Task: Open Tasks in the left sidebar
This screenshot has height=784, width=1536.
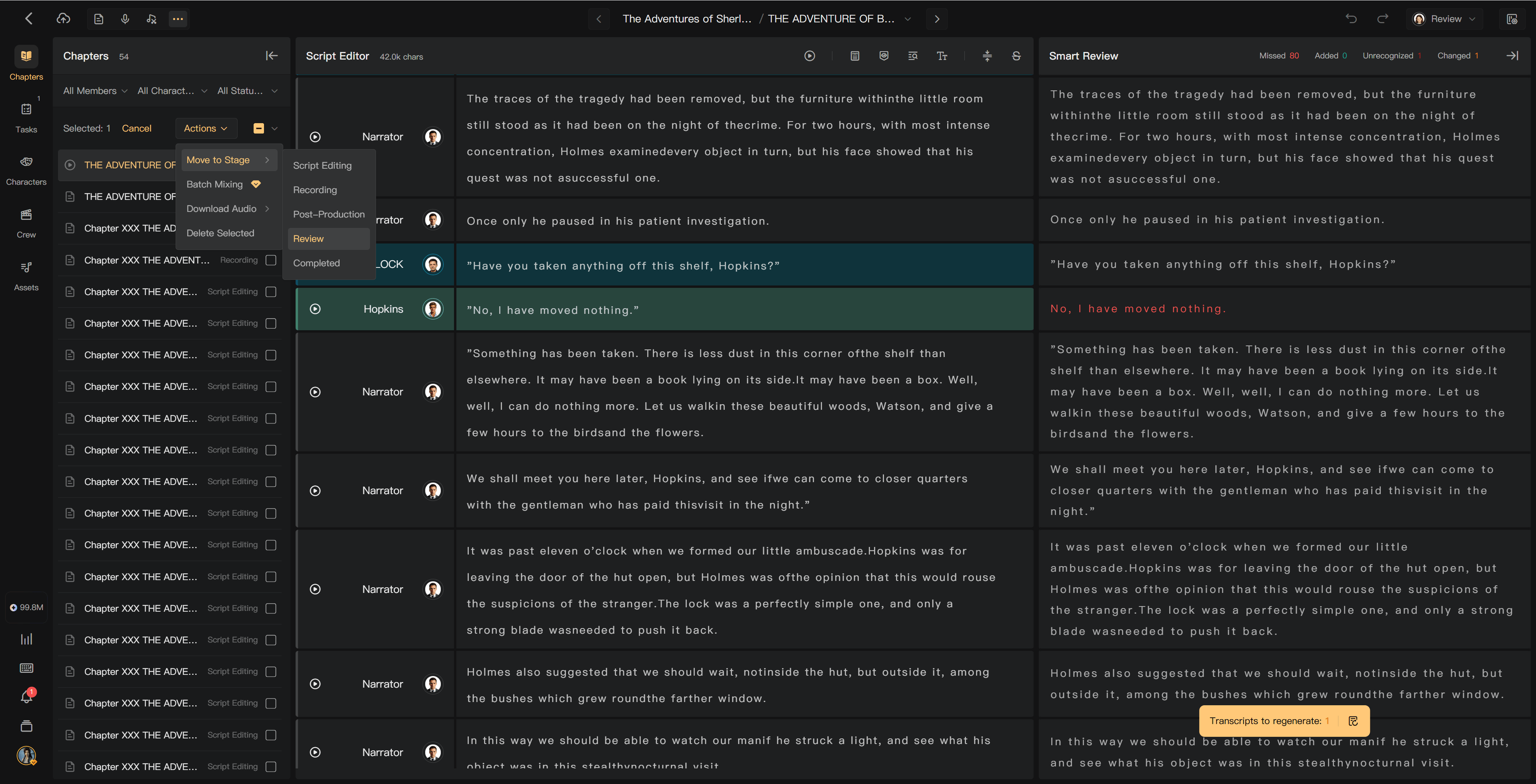Action: tap(26, 117)
